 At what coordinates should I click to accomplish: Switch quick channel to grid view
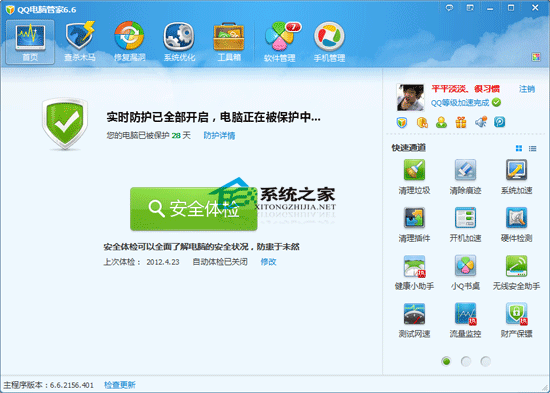519,148
